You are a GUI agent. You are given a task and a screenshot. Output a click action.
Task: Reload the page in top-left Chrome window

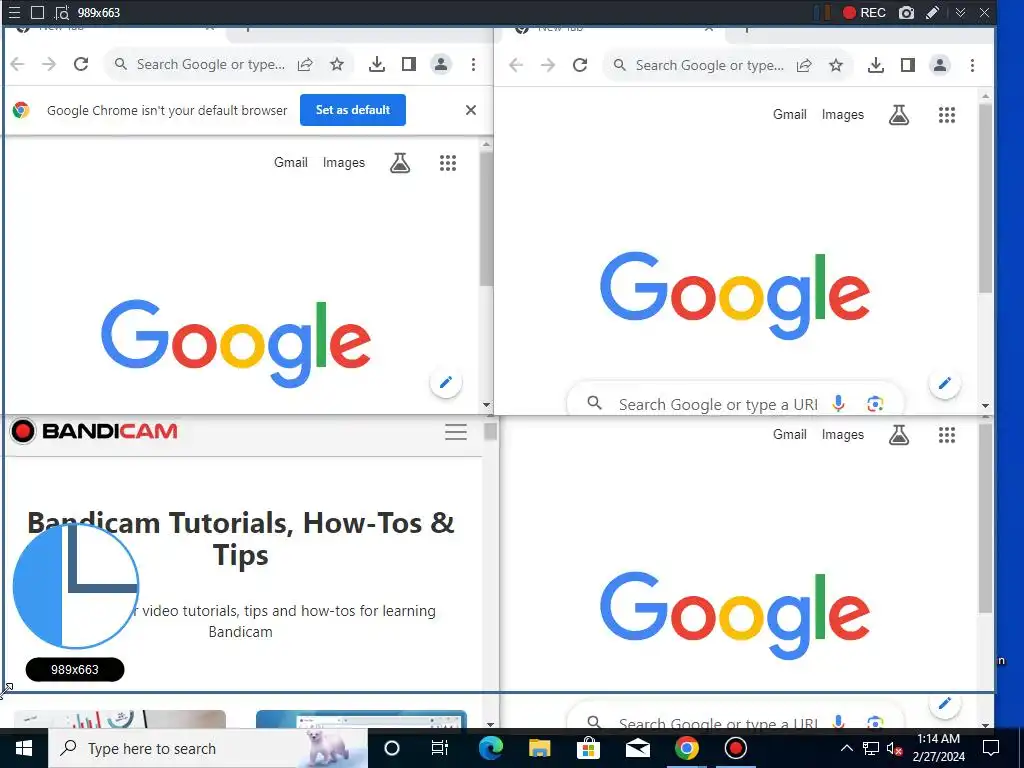pyautogui.click(x=81, y=64)
